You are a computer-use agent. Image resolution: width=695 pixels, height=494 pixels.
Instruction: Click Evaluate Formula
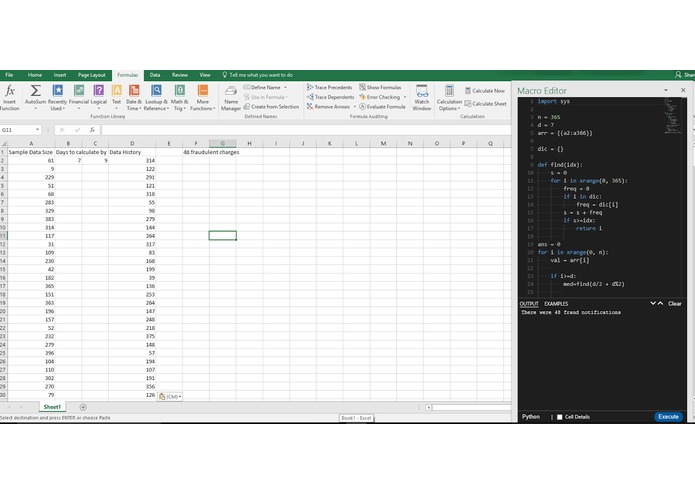tap(382, 107)
